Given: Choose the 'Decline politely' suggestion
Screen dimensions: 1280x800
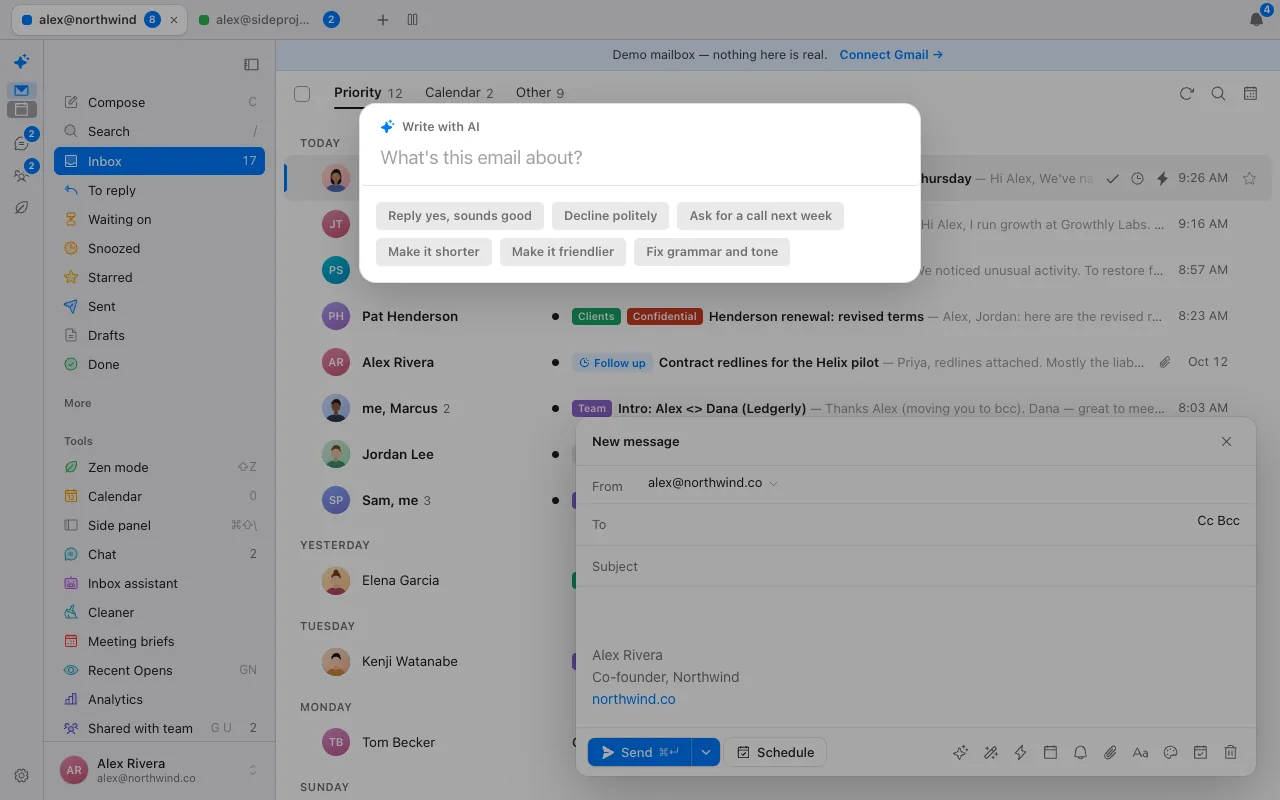Looking at the screenshot, I should (x=611, y=216).
